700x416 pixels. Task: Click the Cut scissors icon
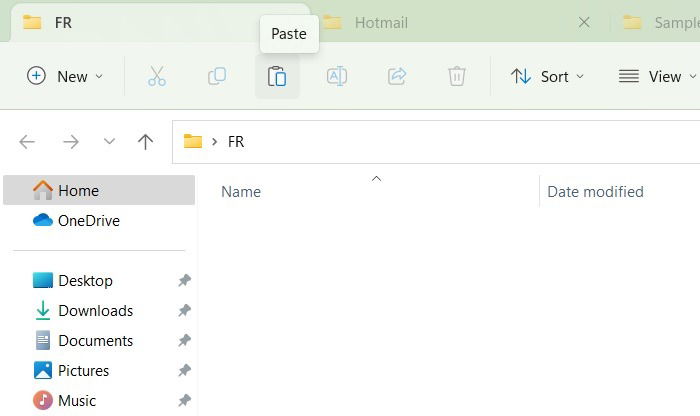[x=157, y=76]
